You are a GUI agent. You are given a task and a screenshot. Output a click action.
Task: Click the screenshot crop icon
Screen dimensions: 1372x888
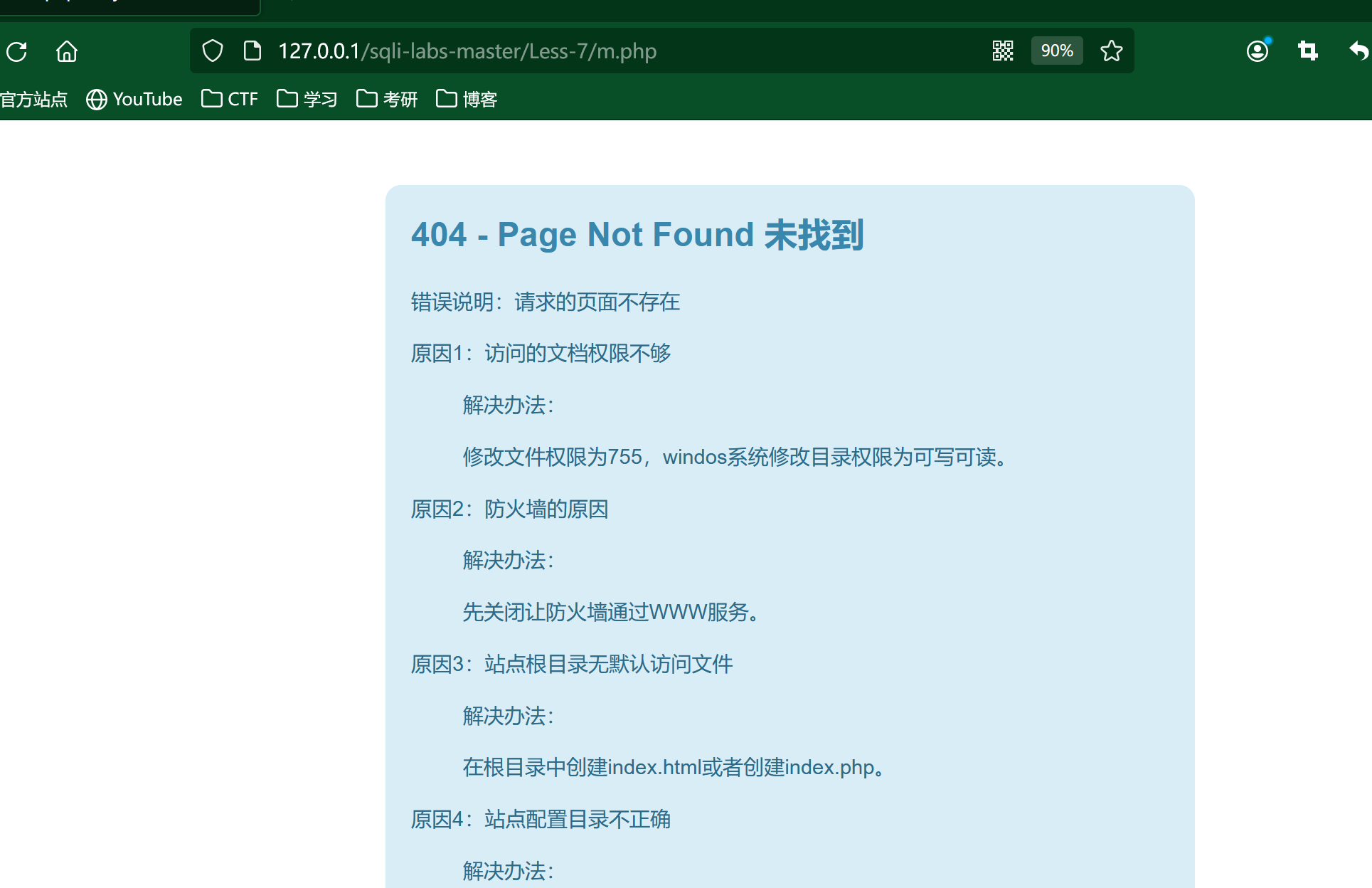[1307, 51]
